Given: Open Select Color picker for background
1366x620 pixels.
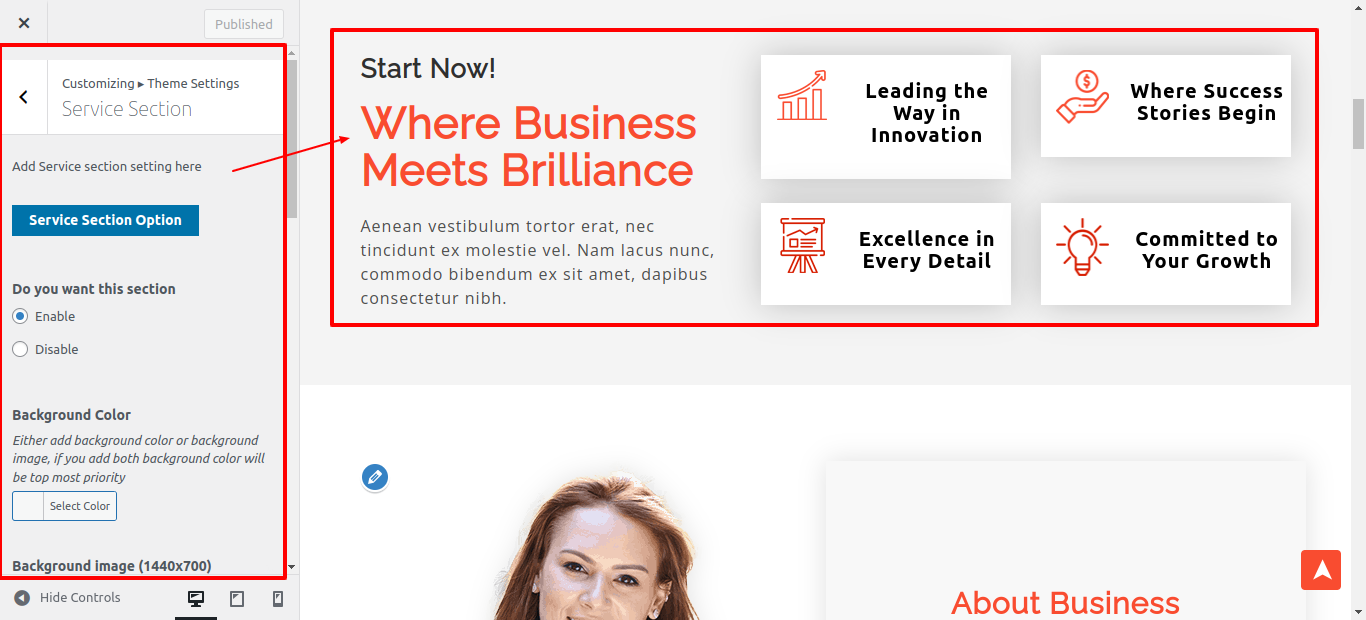Looking at the screenshot, I should point(64,506).
